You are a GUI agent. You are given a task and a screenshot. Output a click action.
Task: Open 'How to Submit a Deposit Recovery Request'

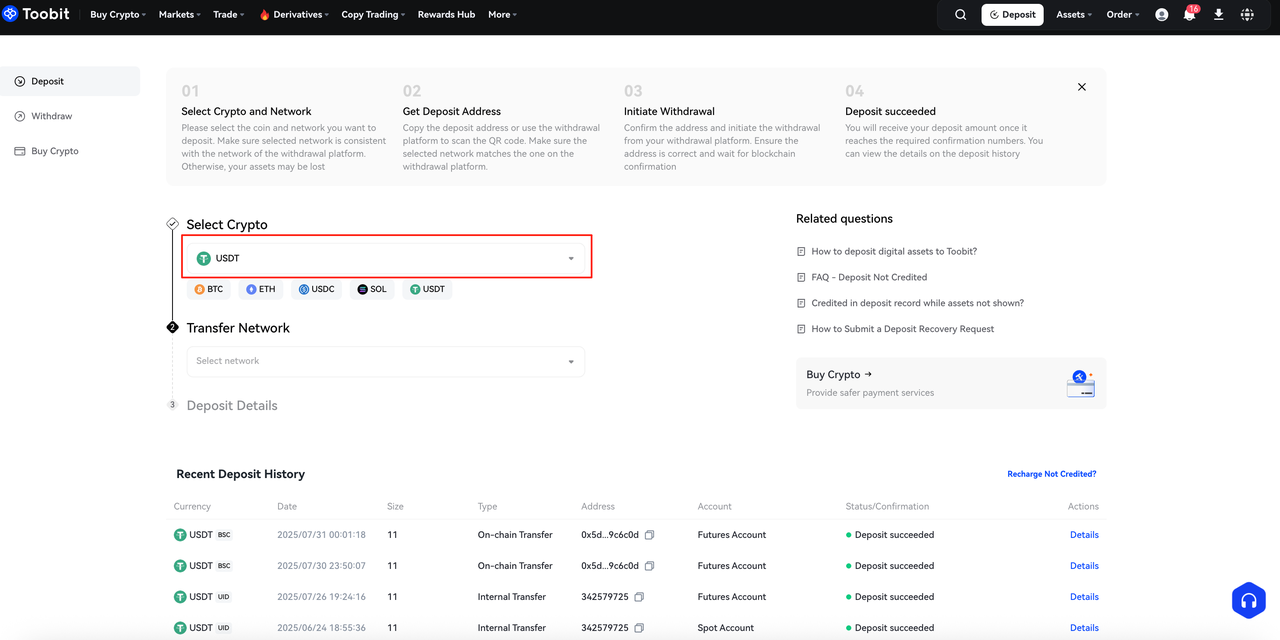point(903,329)
